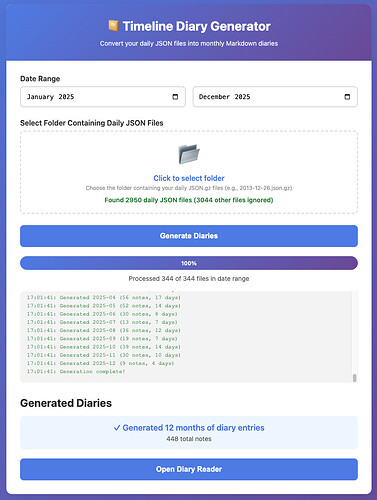
Task: Select log line 'Generated 2025-04 (56 notes, 17 days)'
Action: pos(104,297)
